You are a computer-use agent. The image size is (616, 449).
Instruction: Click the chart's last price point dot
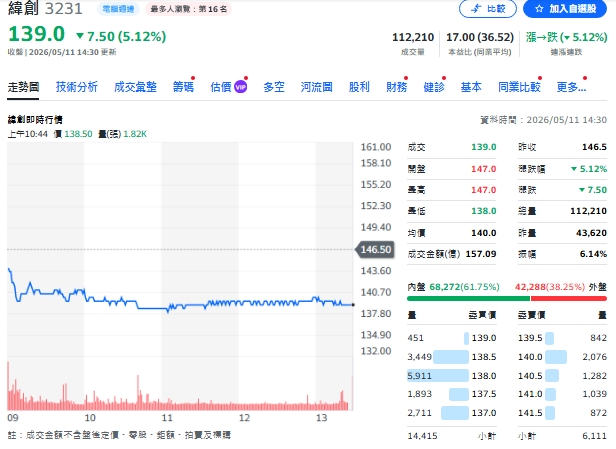353,305
